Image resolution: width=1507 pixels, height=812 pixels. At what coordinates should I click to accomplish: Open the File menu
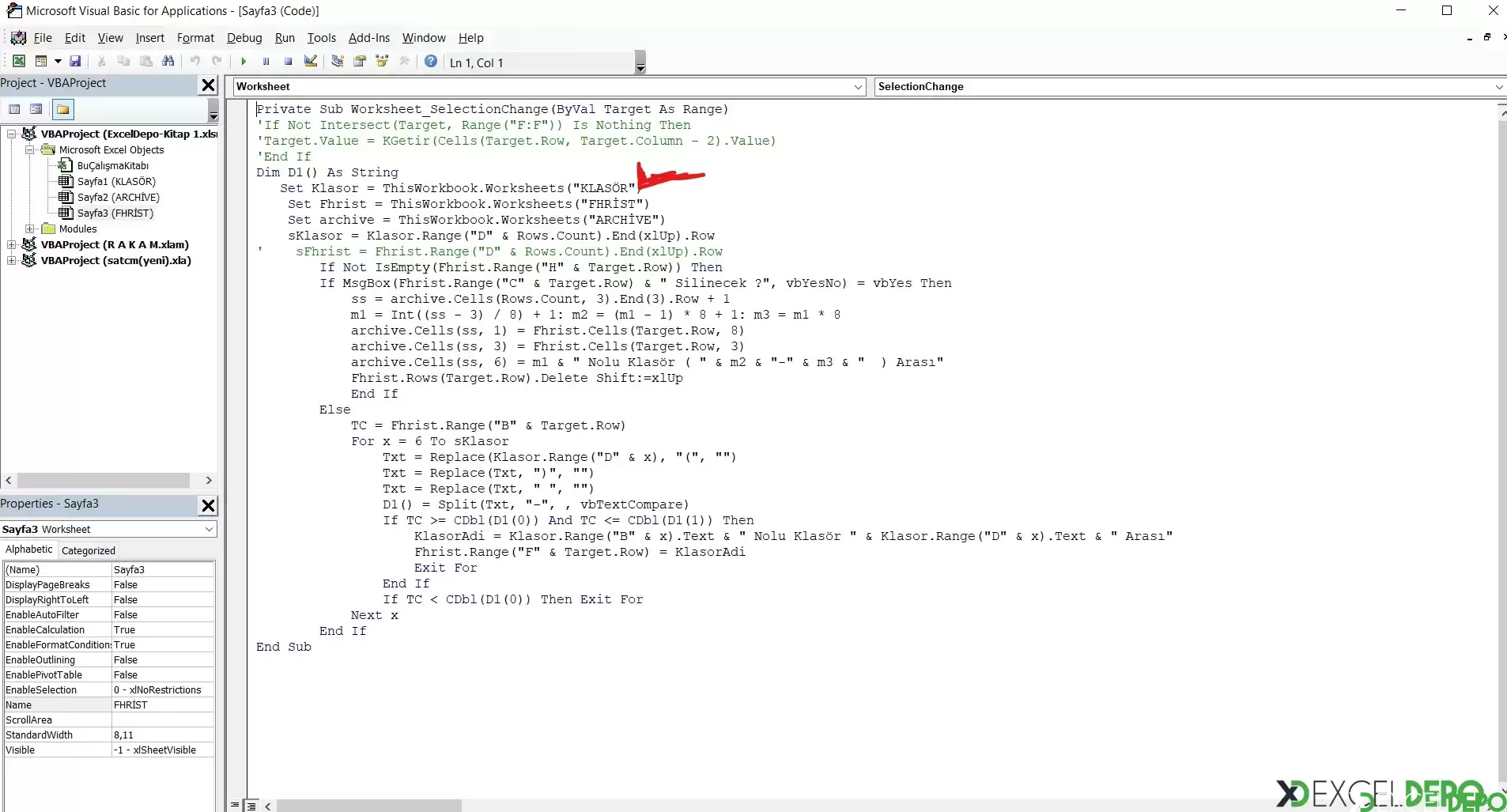(x=43, y=38)
